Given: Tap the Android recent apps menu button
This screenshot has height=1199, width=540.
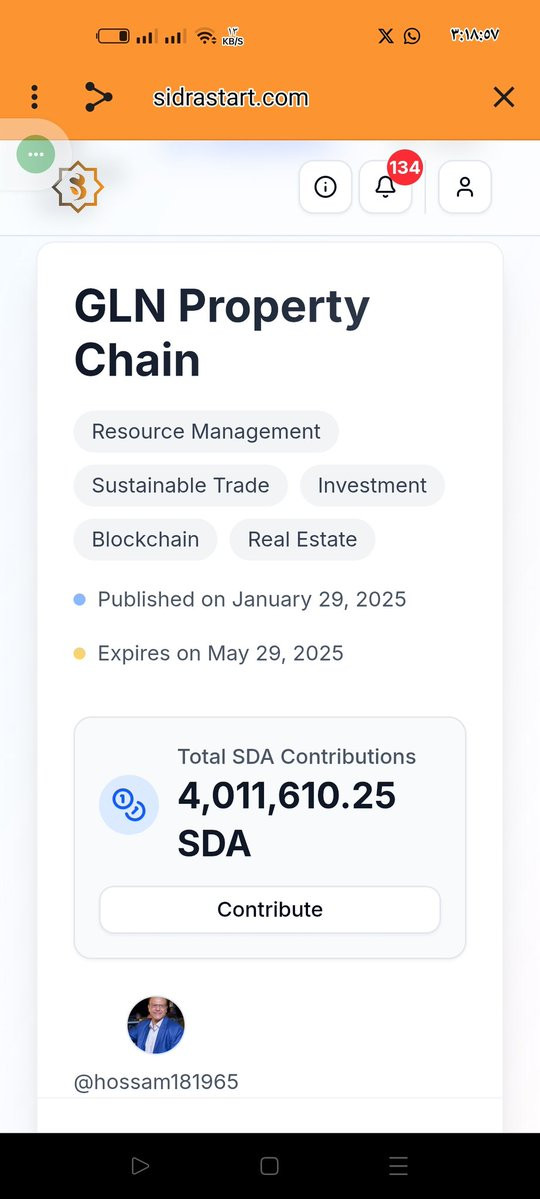Looking at the screenshot, I should [398, 1165].
